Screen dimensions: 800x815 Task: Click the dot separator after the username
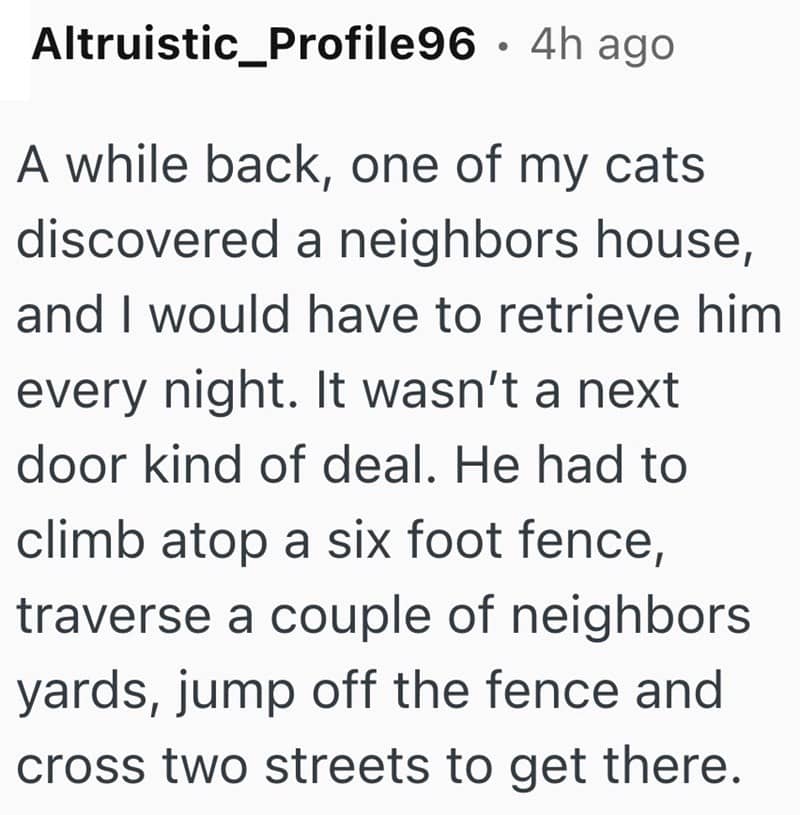coord(503,46)
